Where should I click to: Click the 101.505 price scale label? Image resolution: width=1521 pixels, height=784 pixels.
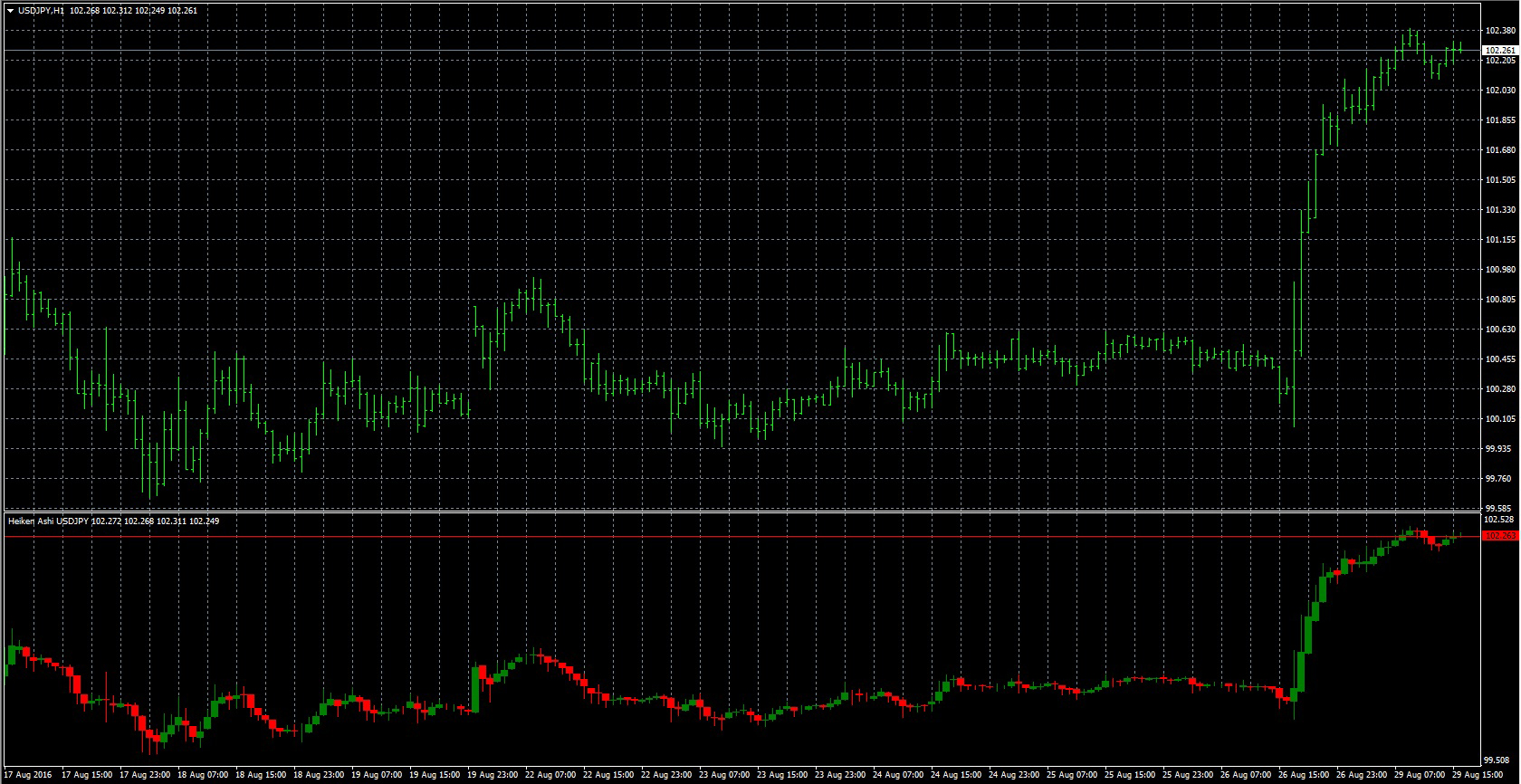[x=1500, y=180]
